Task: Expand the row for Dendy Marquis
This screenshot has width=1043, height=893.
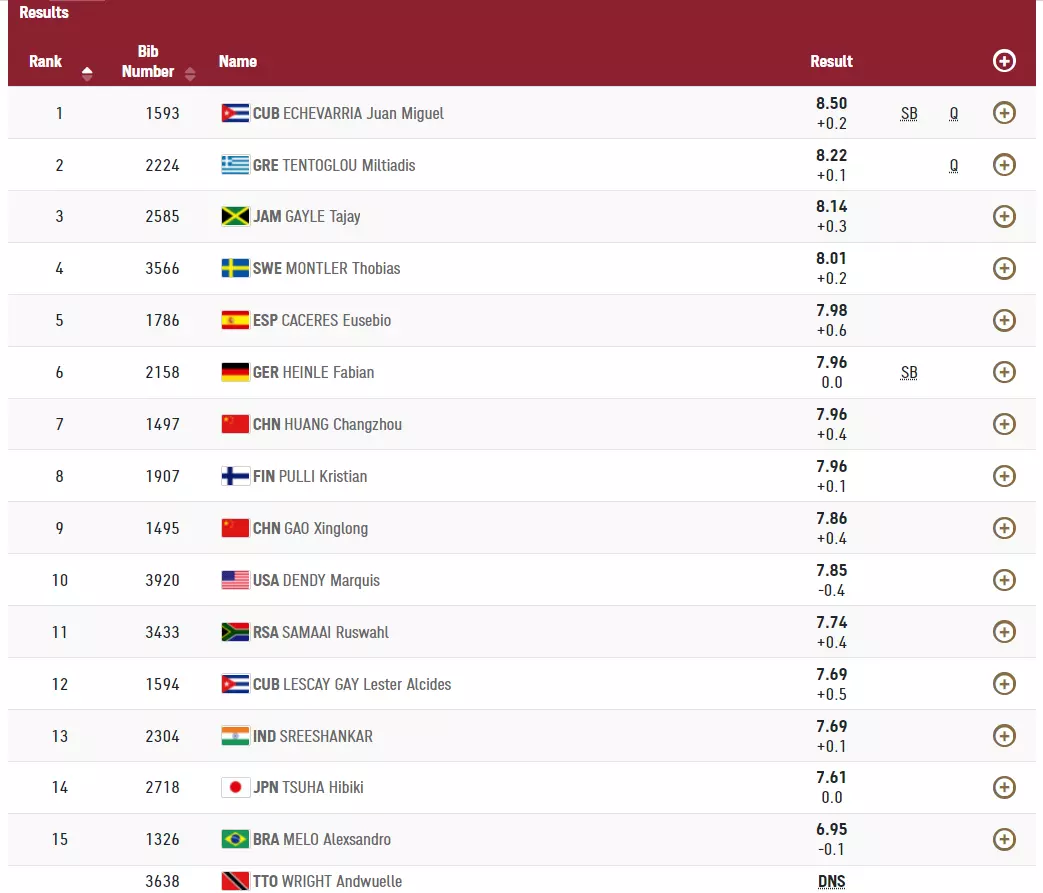Action: coord(1004,580)
